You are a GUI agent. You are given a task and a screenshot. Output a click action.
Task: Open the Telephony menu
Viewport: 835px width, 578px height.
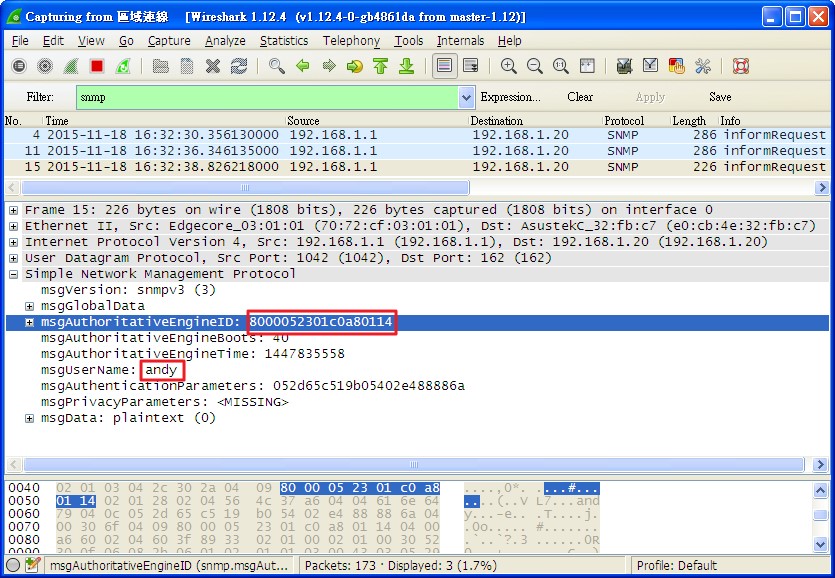coord(351,40)
